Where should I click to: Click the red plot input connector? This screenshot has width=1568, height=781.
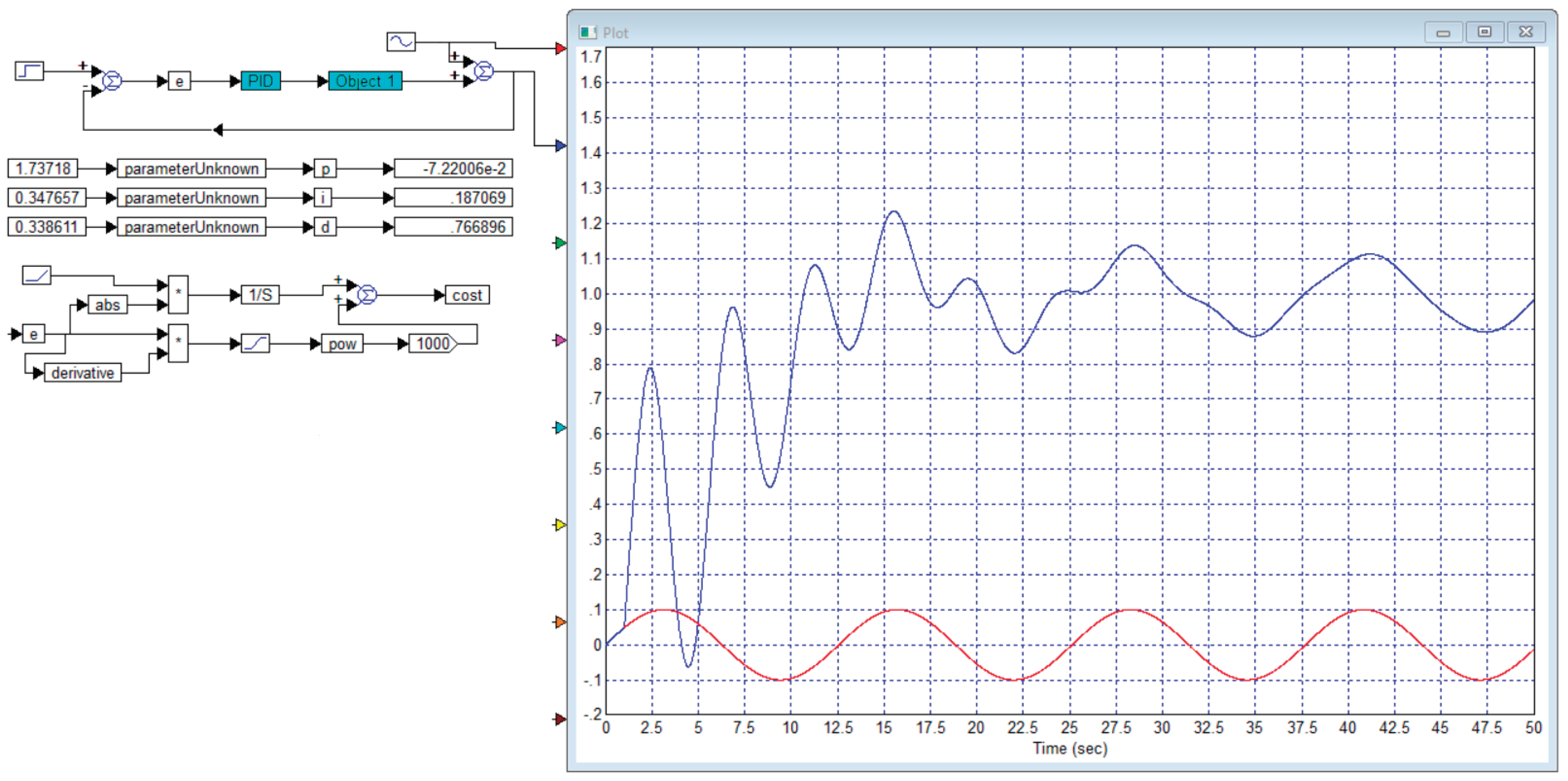(x=561, y=49)
